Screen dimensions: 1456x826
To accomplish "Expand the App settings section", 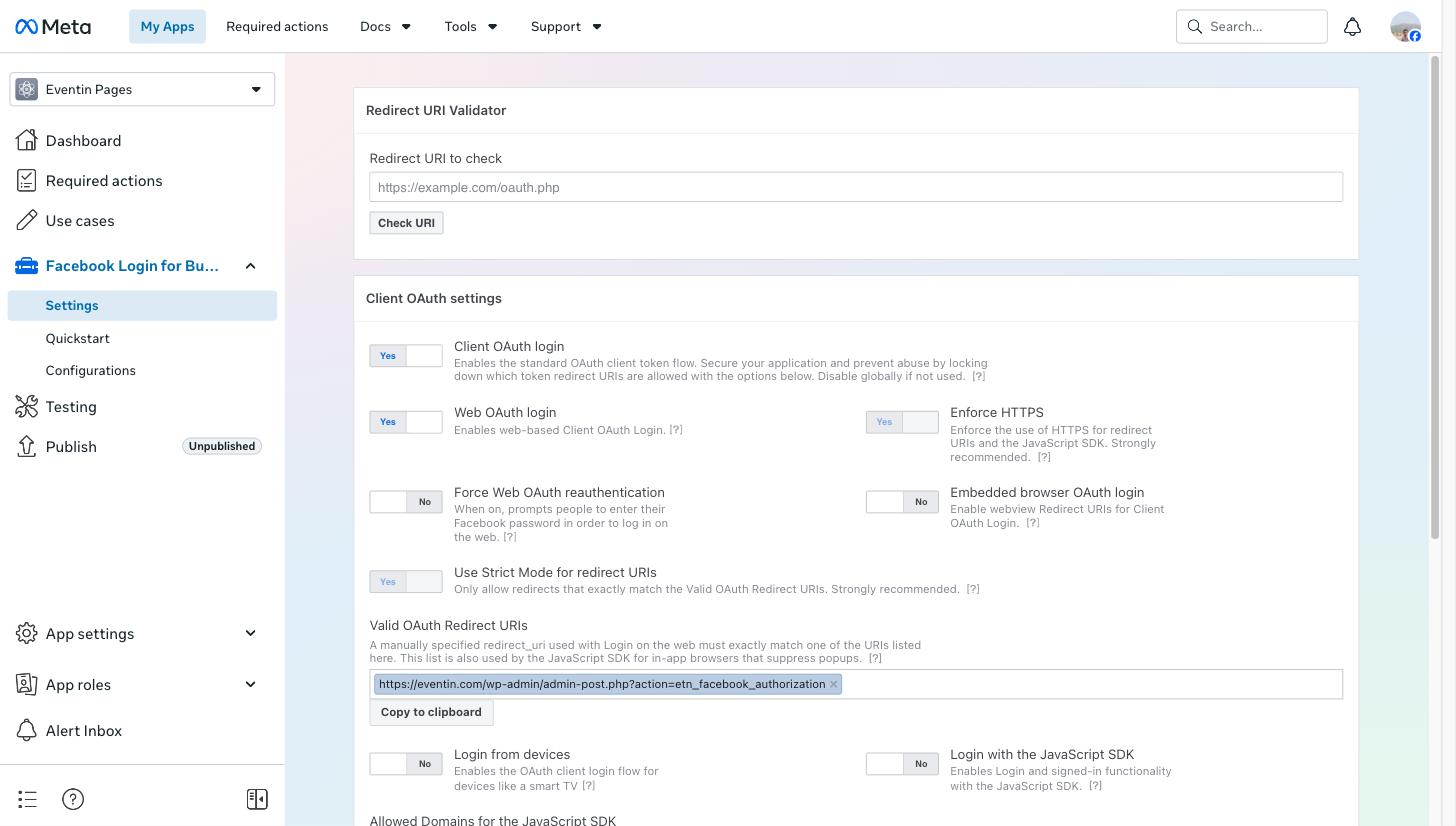I will (251, 633).
